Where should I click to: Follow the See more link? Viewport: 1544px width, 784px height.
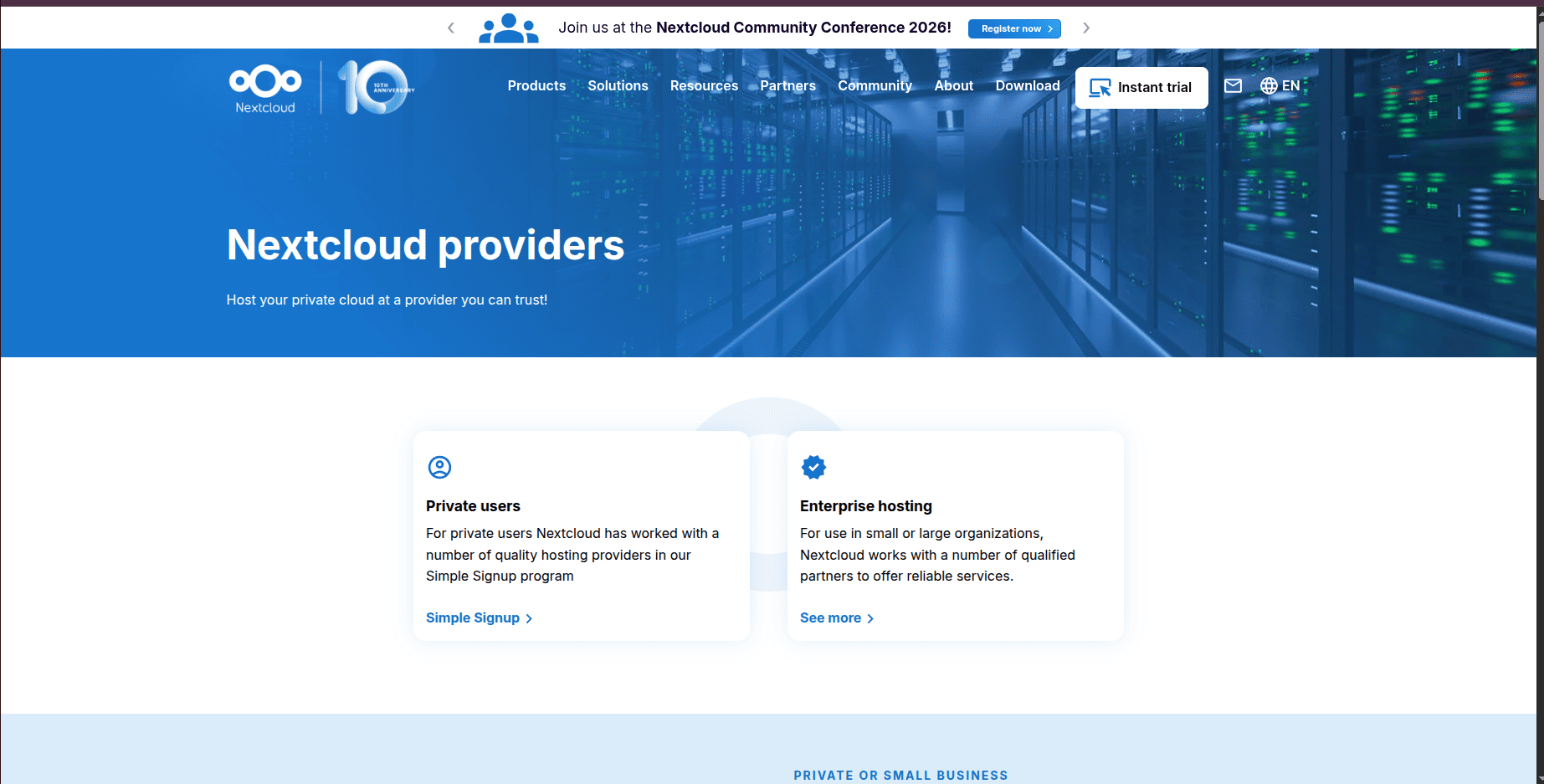tap(837, 617)
